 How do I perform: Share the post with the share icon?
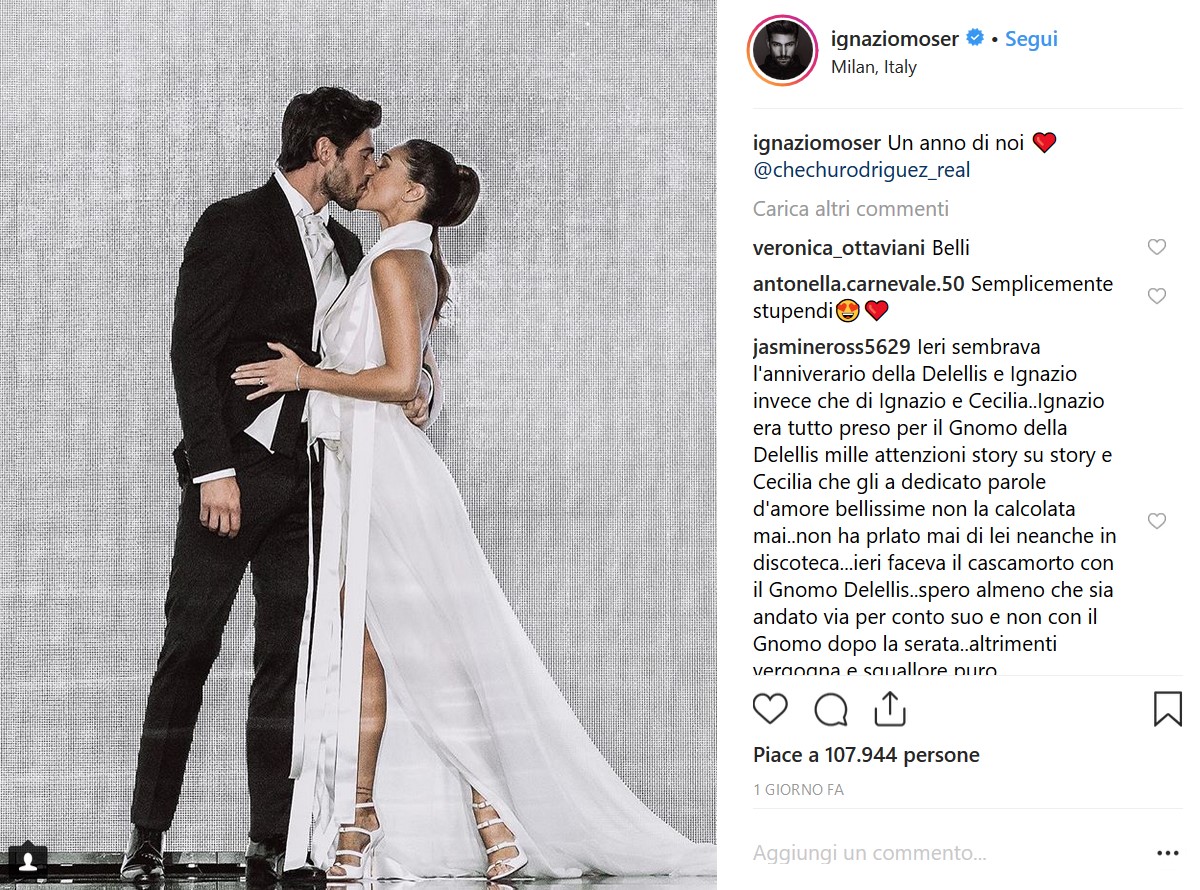coord(889,708)
